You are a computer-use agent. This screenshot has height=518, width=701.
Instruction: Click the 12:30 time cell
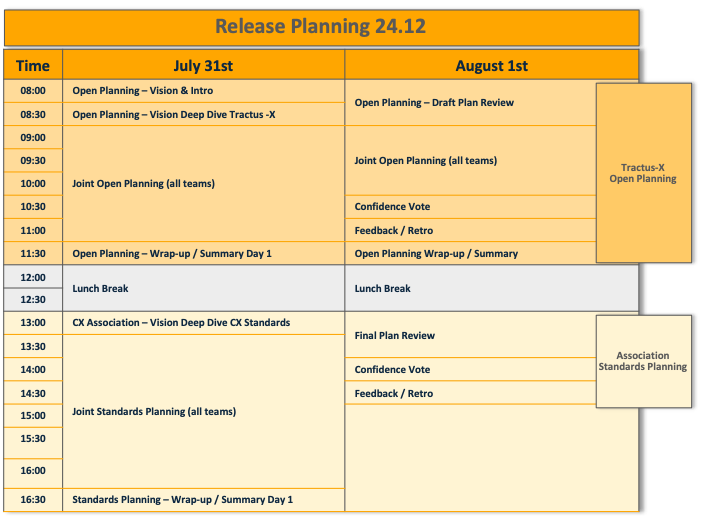point(33,299)
